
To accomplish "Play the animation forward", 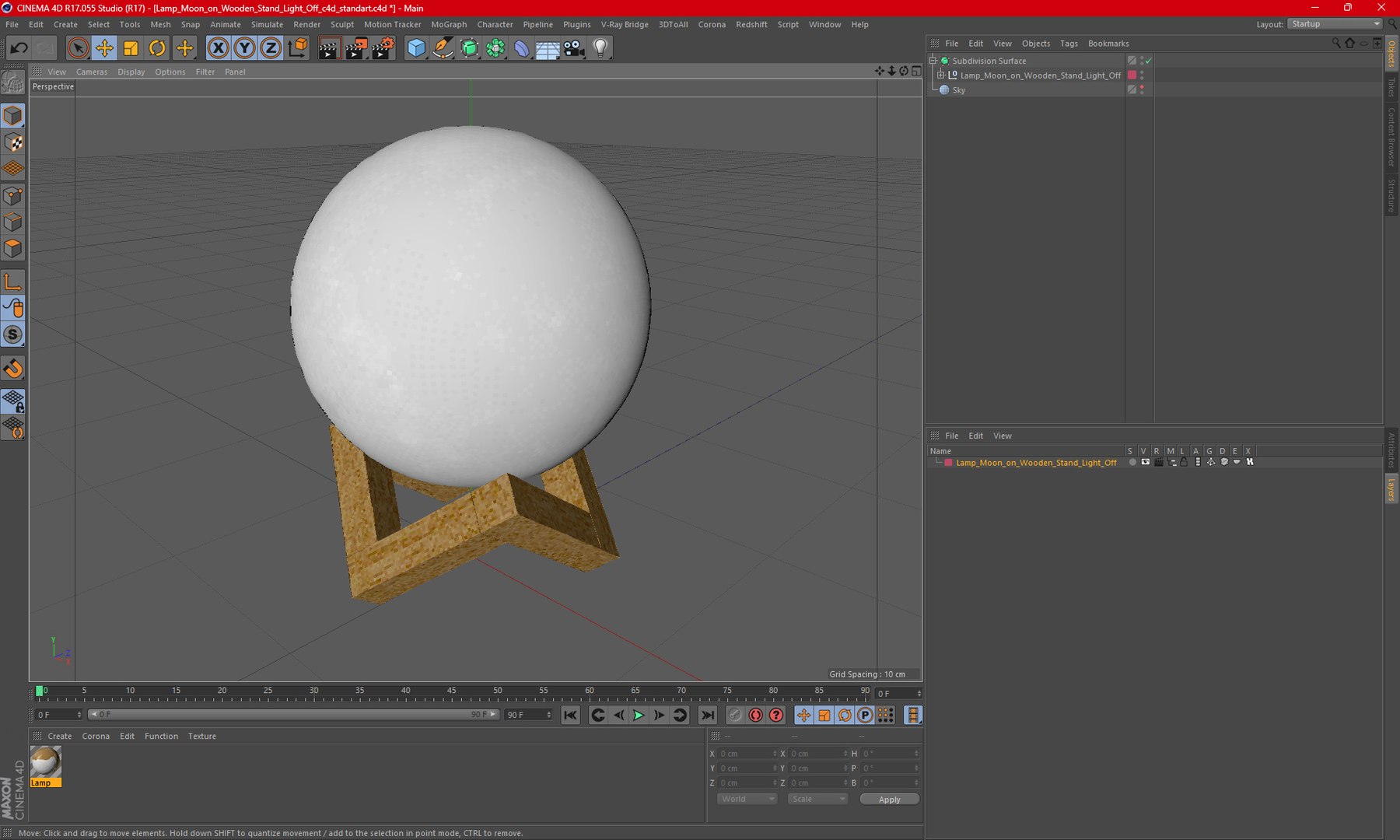I will coord(639,715).
